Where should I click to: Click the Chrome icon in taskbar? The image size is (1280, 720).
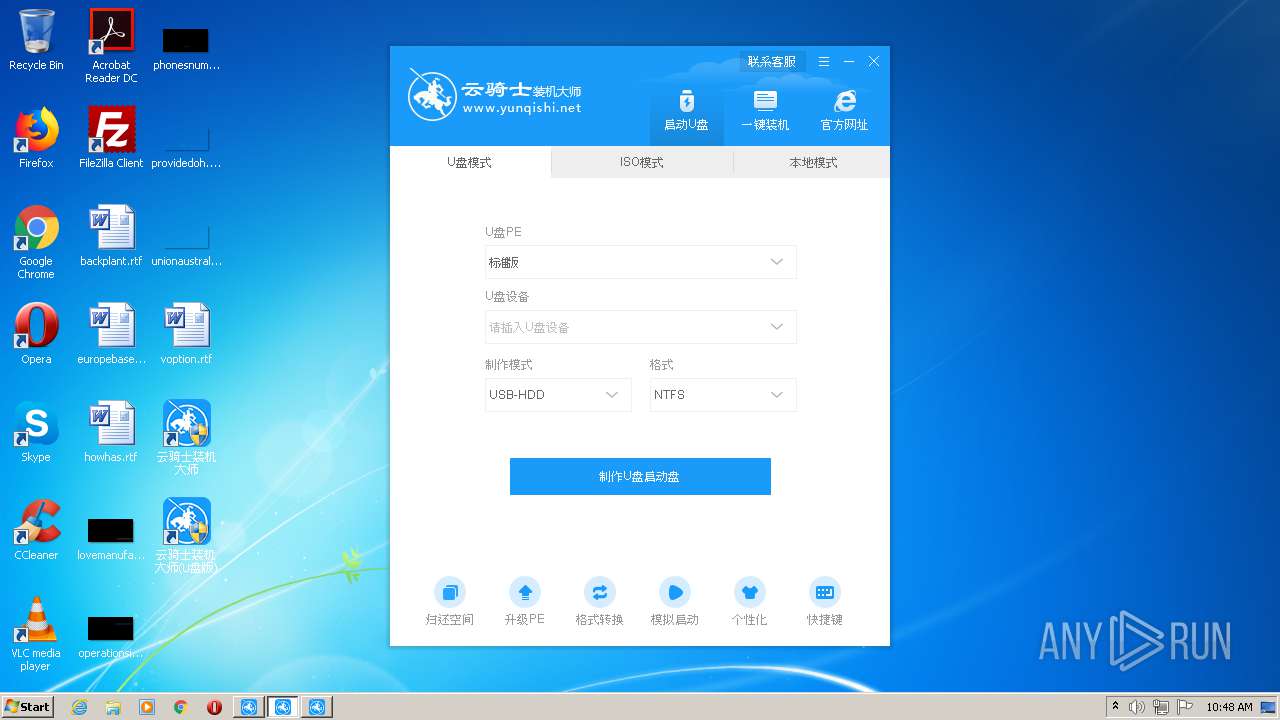[x=181, y=707]
